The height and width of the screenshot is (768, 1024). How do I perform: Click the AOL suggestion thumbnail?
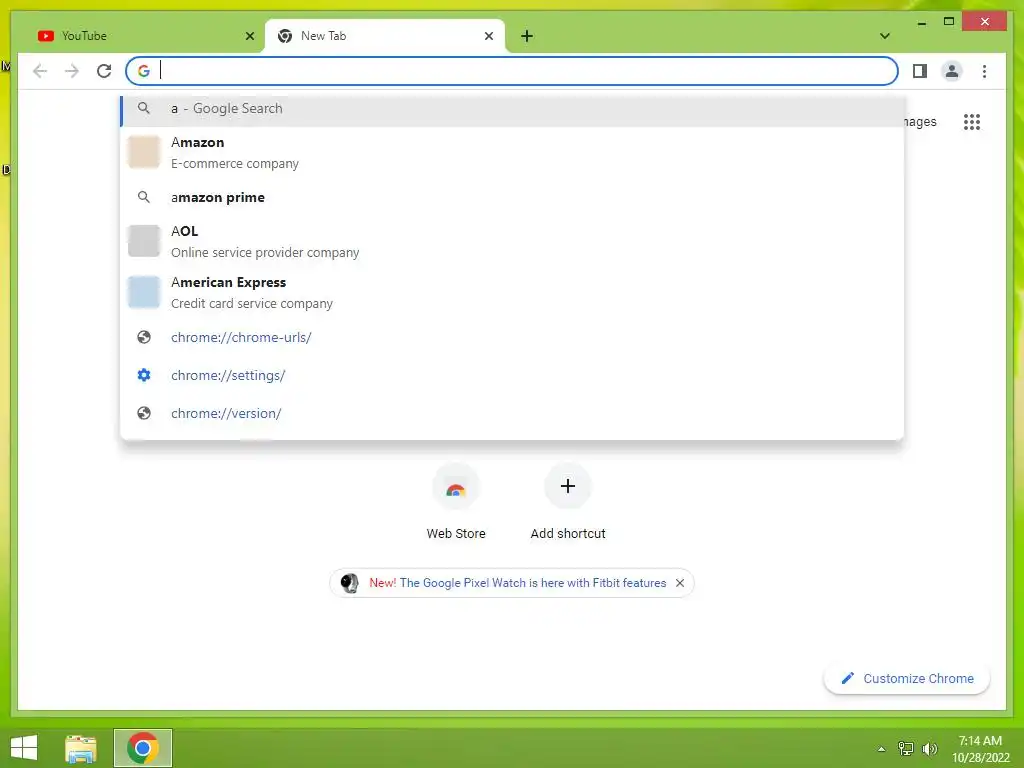click(144, 241)
